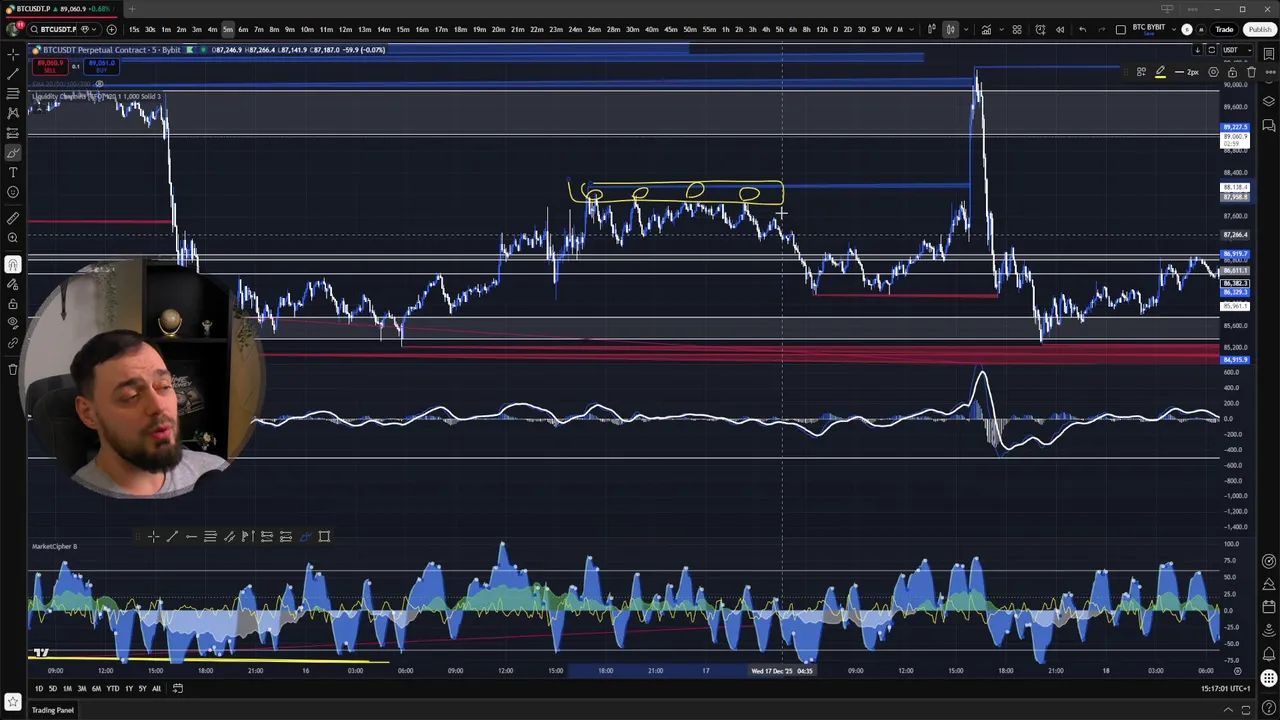Viewport: 1280px width, 720px height.
Task: Delete the selected drawing via floating trash icon
Action: [1251, 72]
